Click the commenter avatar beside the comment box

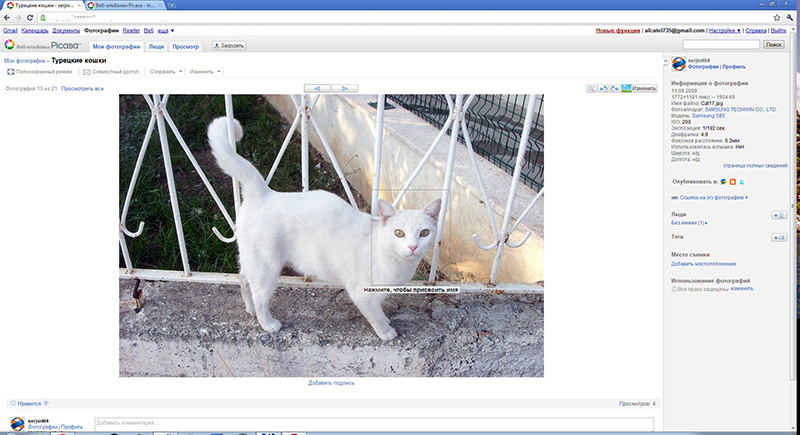click(17, 424)
